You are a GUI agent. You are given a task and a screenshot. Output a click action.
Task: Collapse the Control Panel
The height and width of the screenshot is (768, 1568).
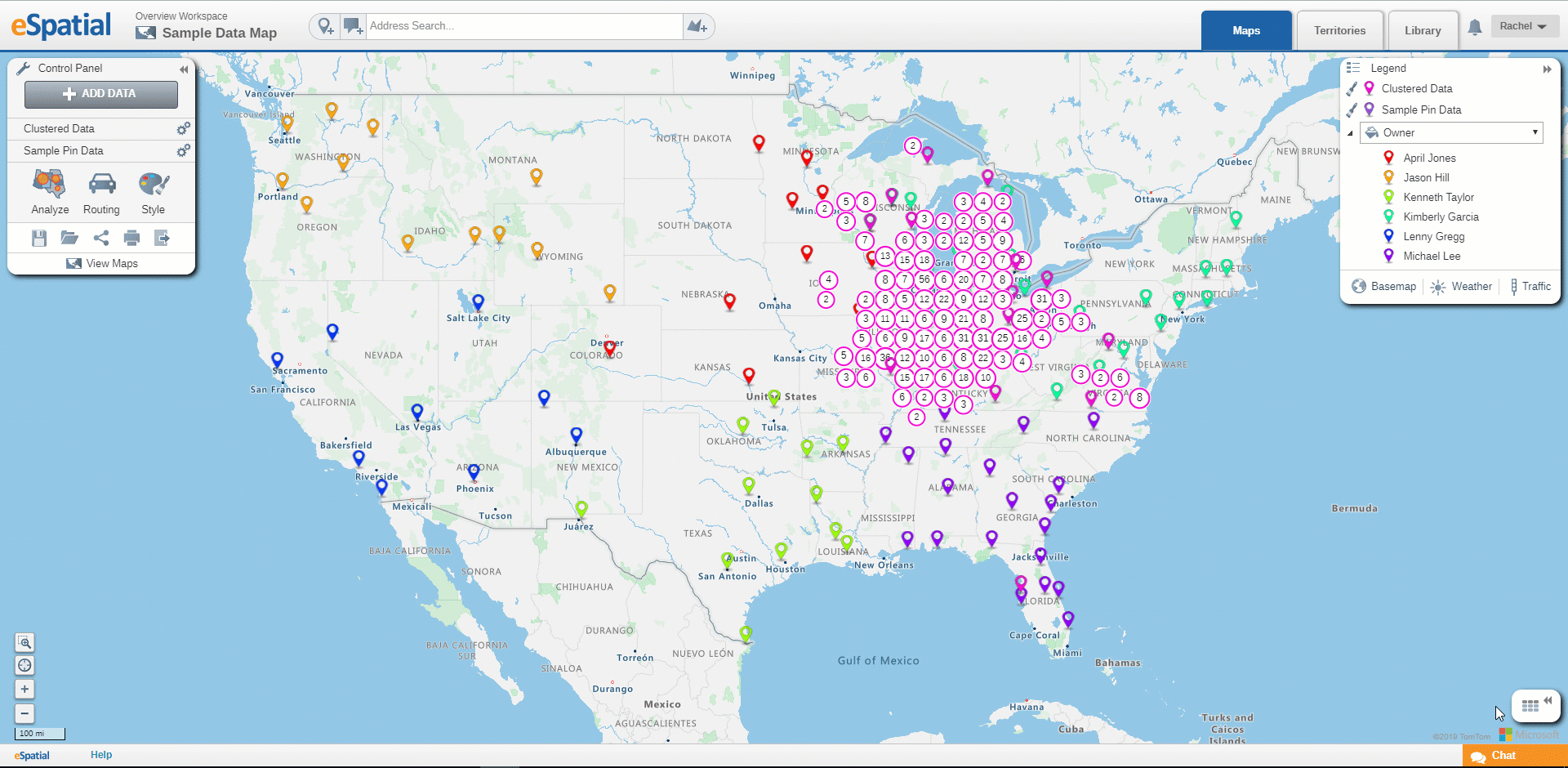click(x=184, y=69)
